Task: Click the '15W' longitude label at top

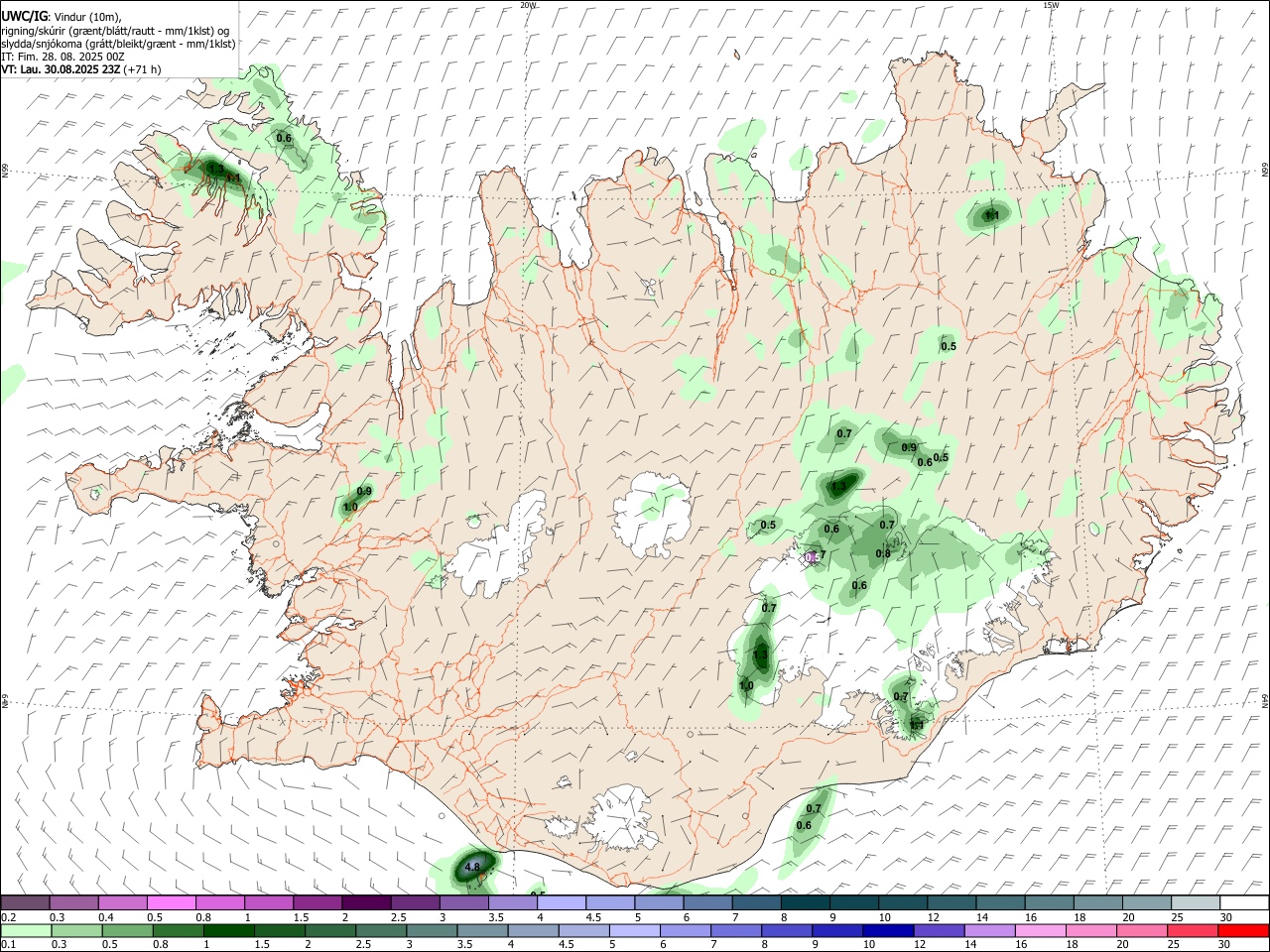Action: [x=1051, y=5]
